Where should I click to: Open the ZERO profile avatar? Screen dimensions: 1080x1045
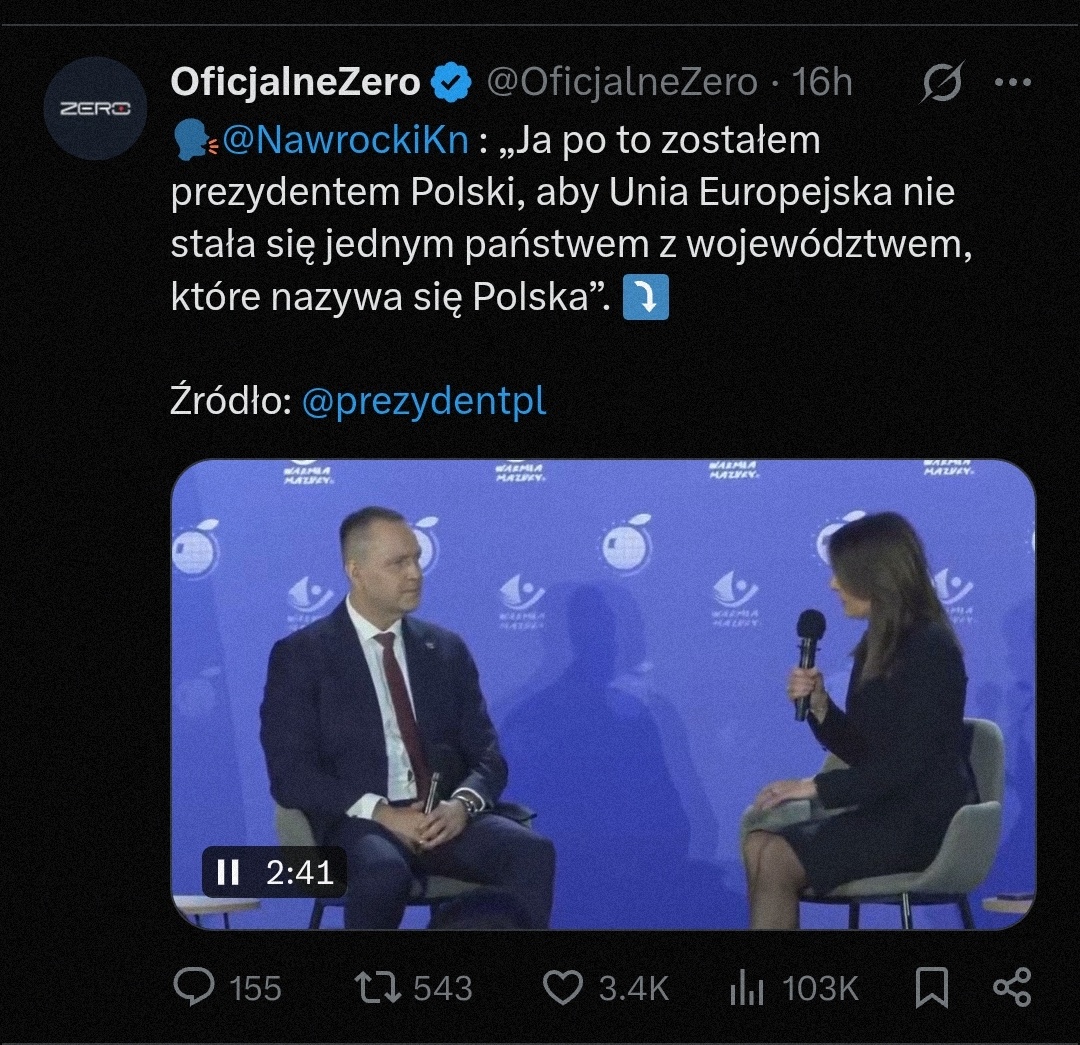(96, 108)
